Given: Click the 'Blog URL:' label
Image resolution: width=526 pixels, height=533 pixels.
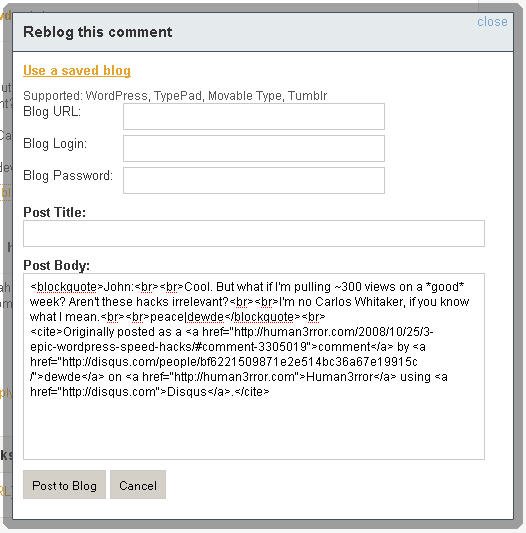Looking at the screenshot, I should (52, 111).
